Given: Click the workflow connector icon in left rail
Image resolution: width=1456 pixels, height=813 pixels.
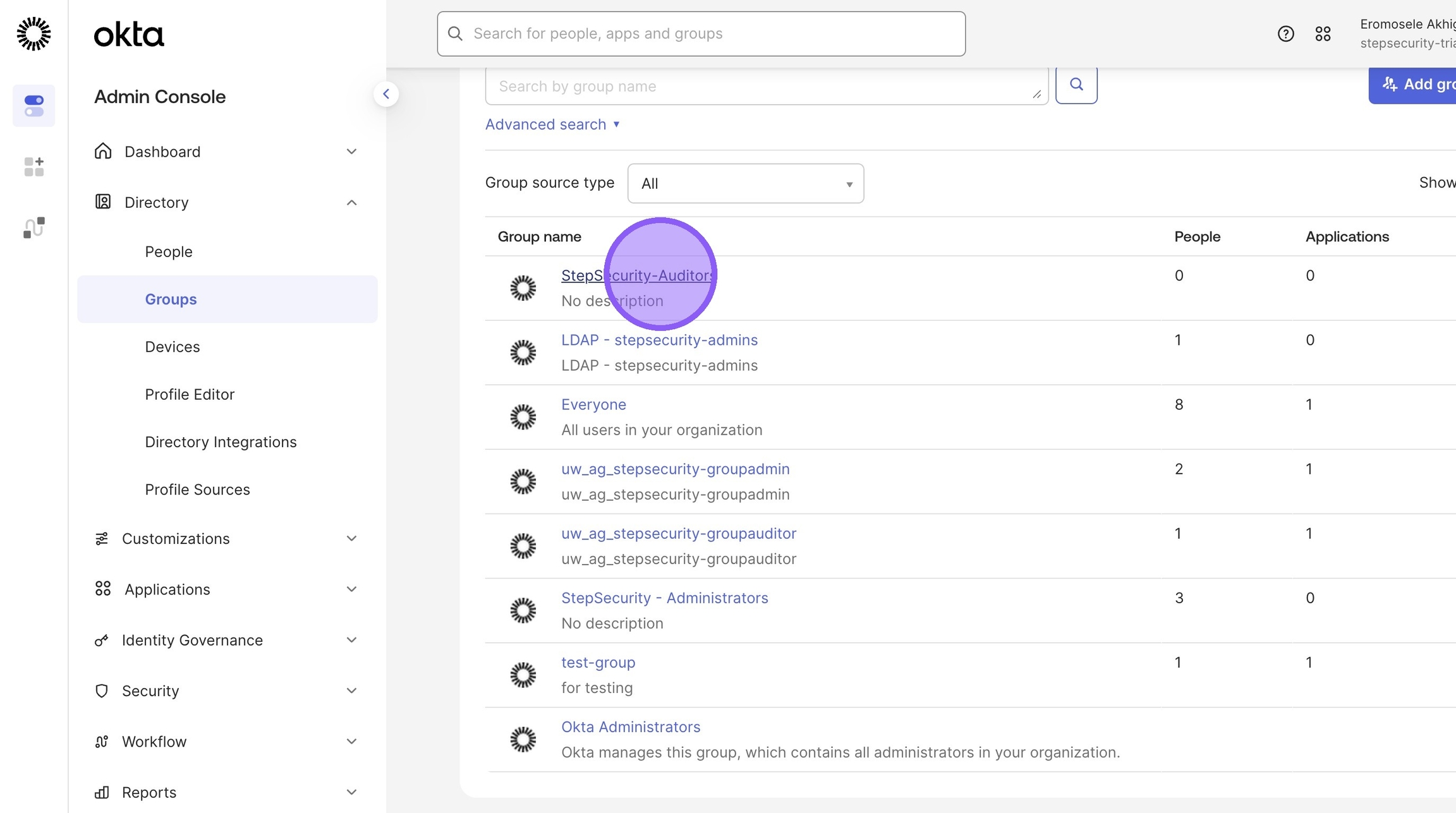Looking at the screenshot, I should click(x=33, y=227).
